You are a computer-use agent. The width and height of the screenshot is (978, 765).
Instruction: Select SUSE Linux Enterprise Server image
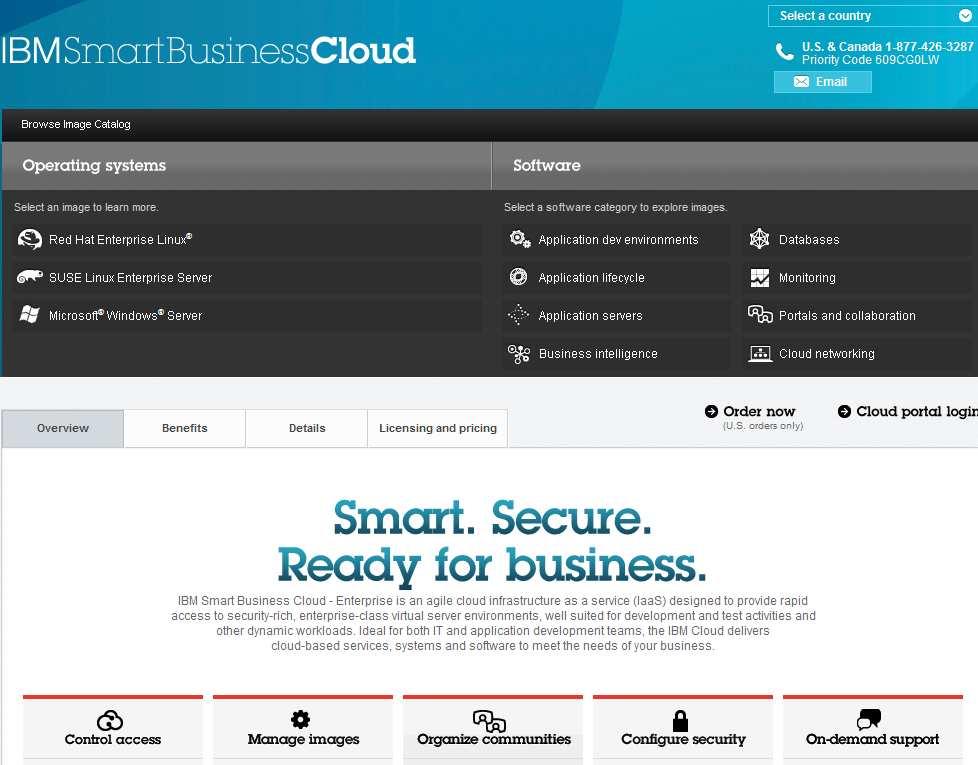(247, 277)
